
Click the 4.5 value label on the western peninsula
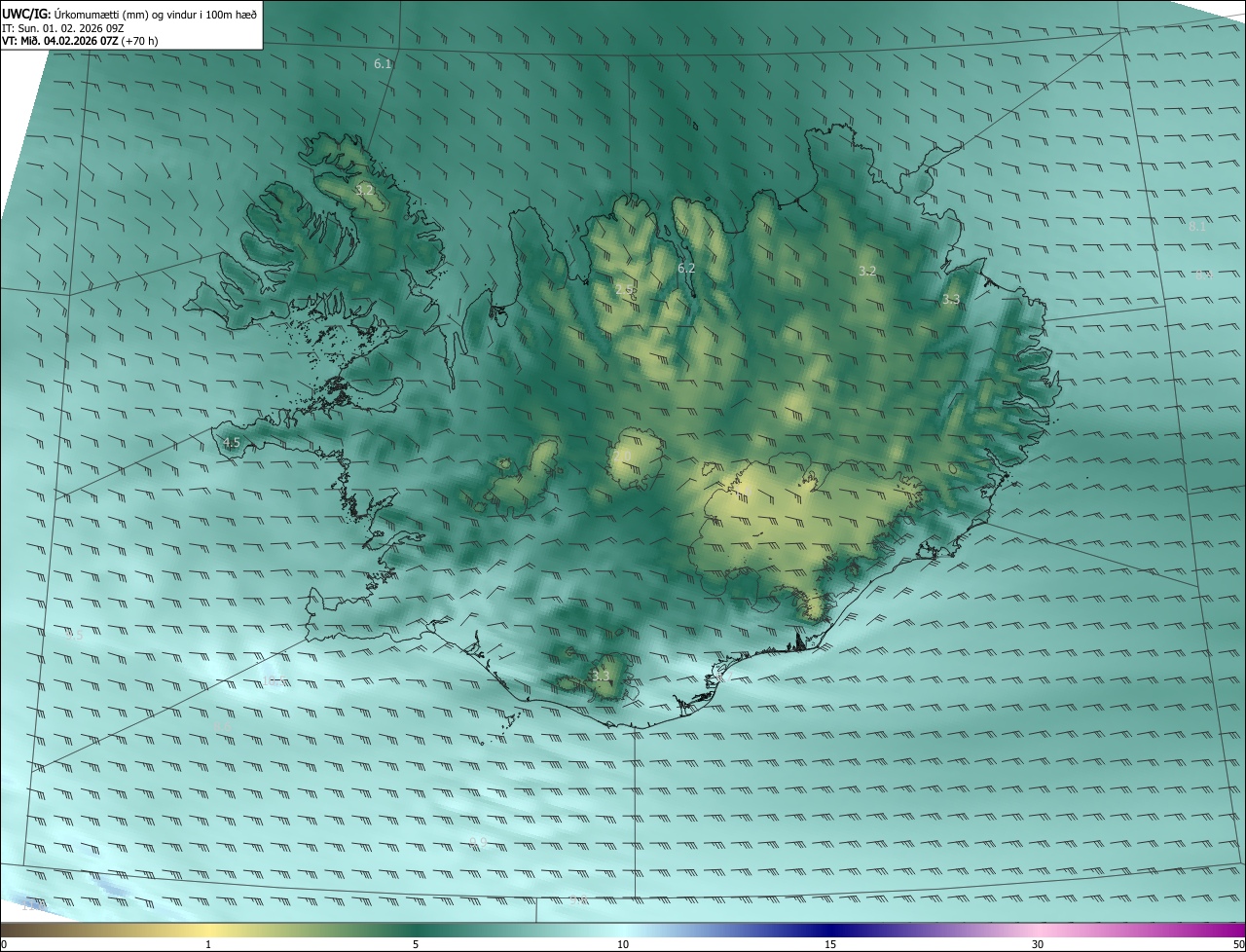232,443
